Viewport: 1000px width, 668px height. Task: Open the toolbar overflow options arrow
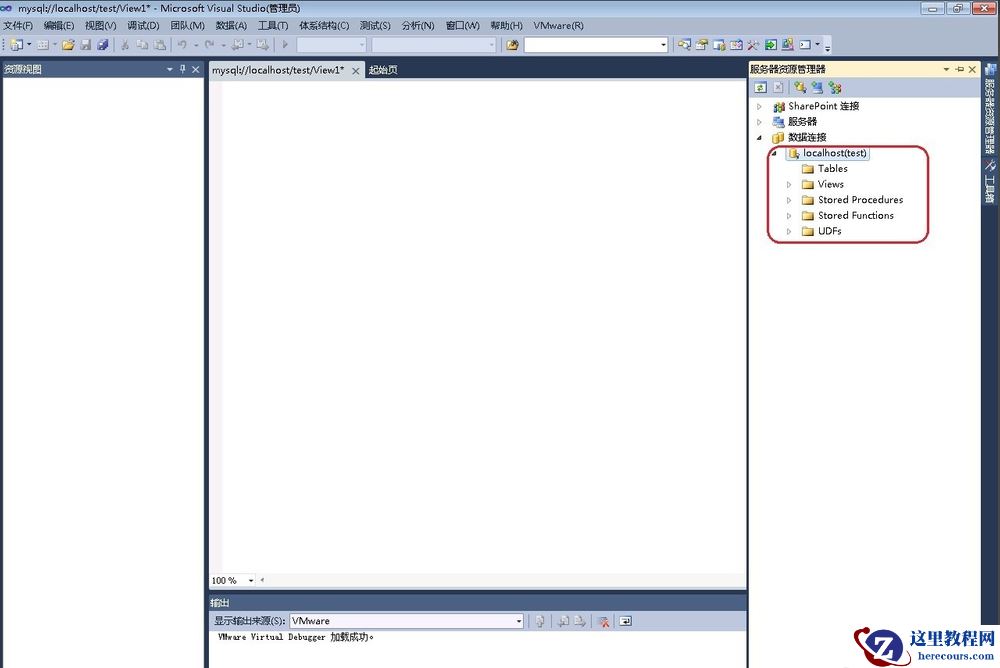(827, 46)
